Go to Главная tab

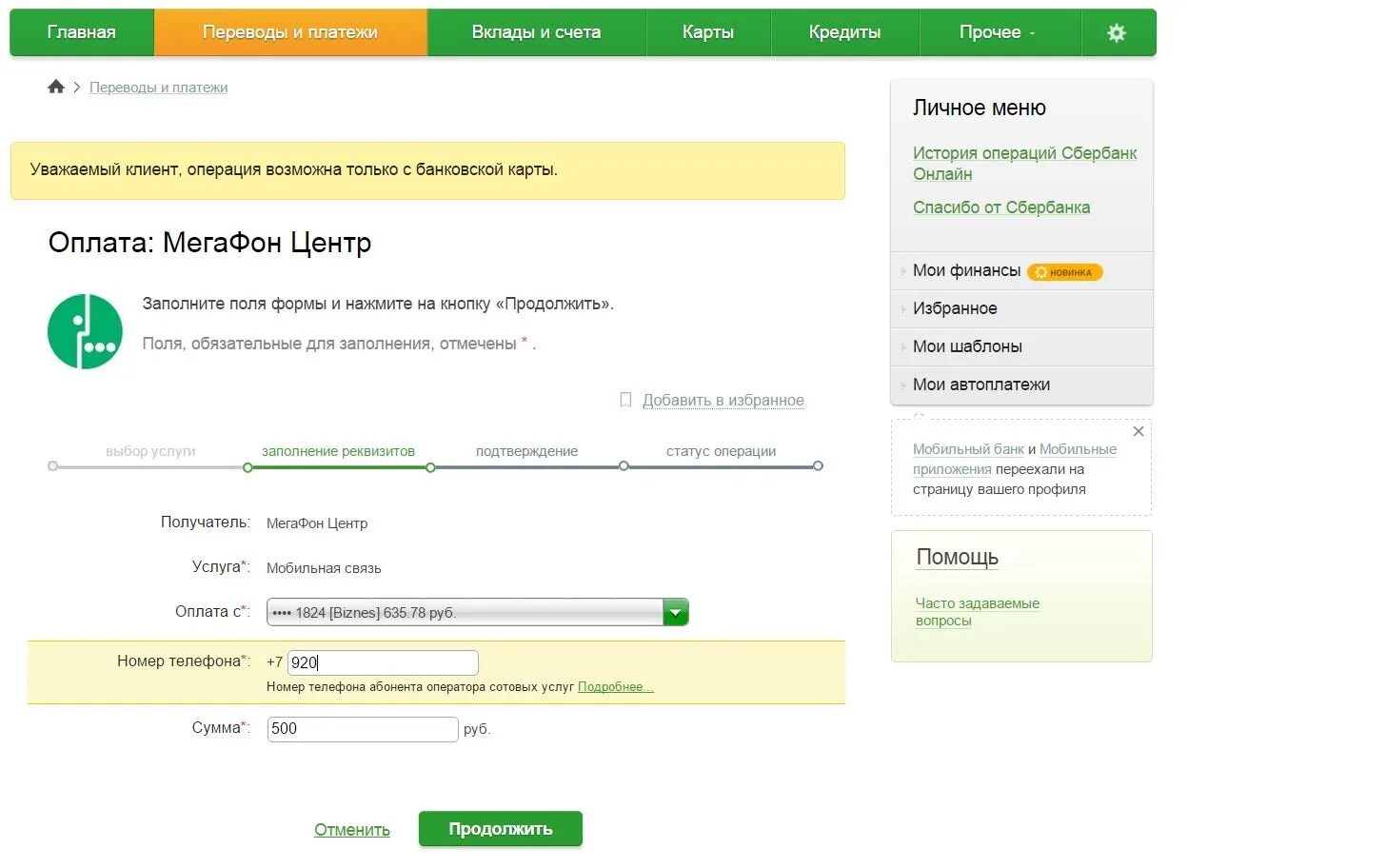coord(82,32)
